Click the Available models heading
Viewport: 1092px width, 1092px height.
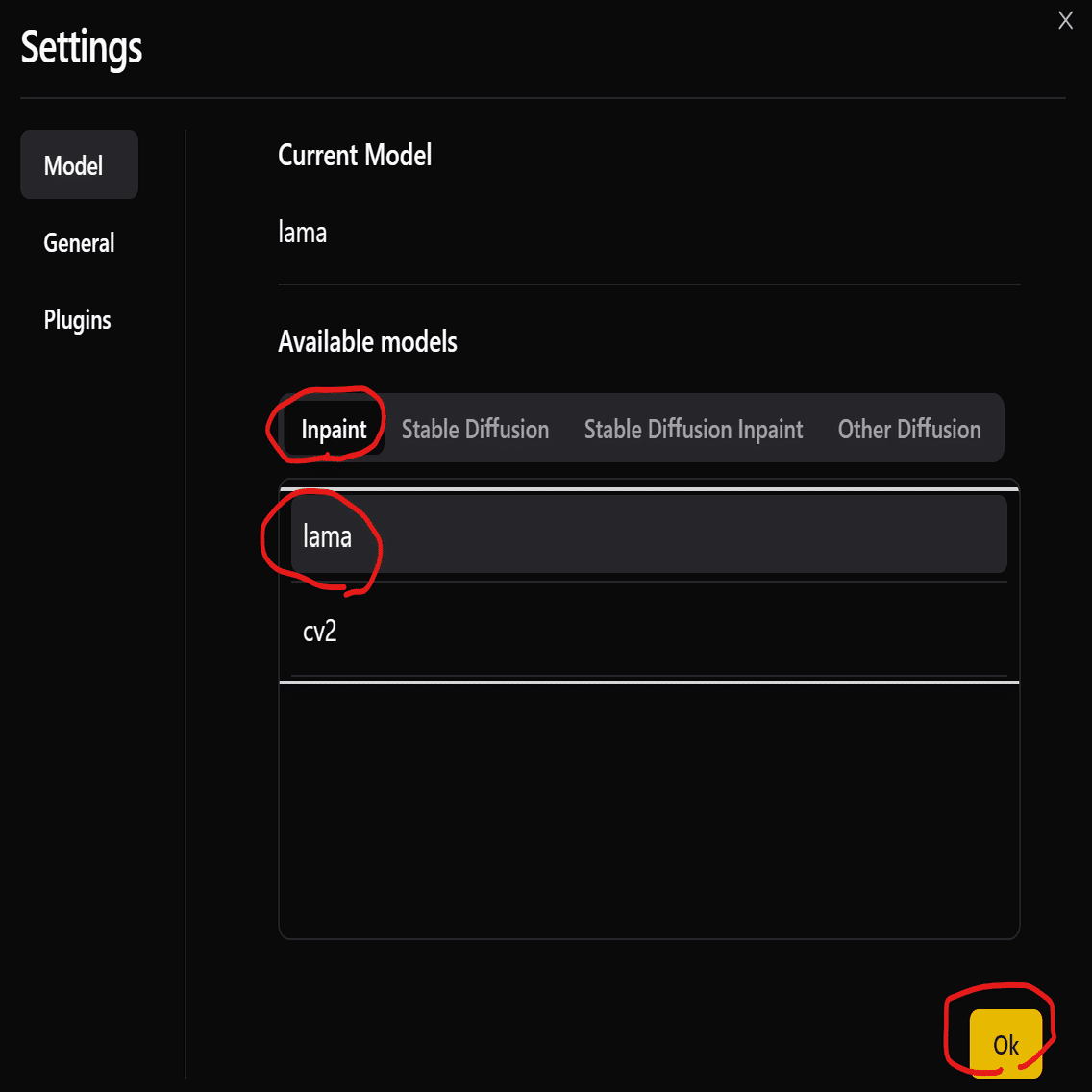367,341
